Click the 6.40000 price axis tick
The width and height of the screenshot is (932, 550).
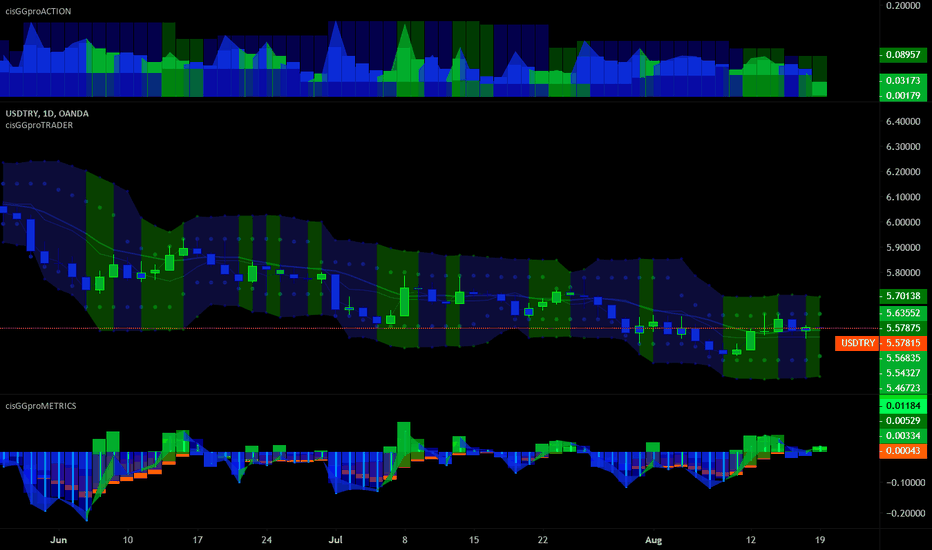click(x=903, y=121)
